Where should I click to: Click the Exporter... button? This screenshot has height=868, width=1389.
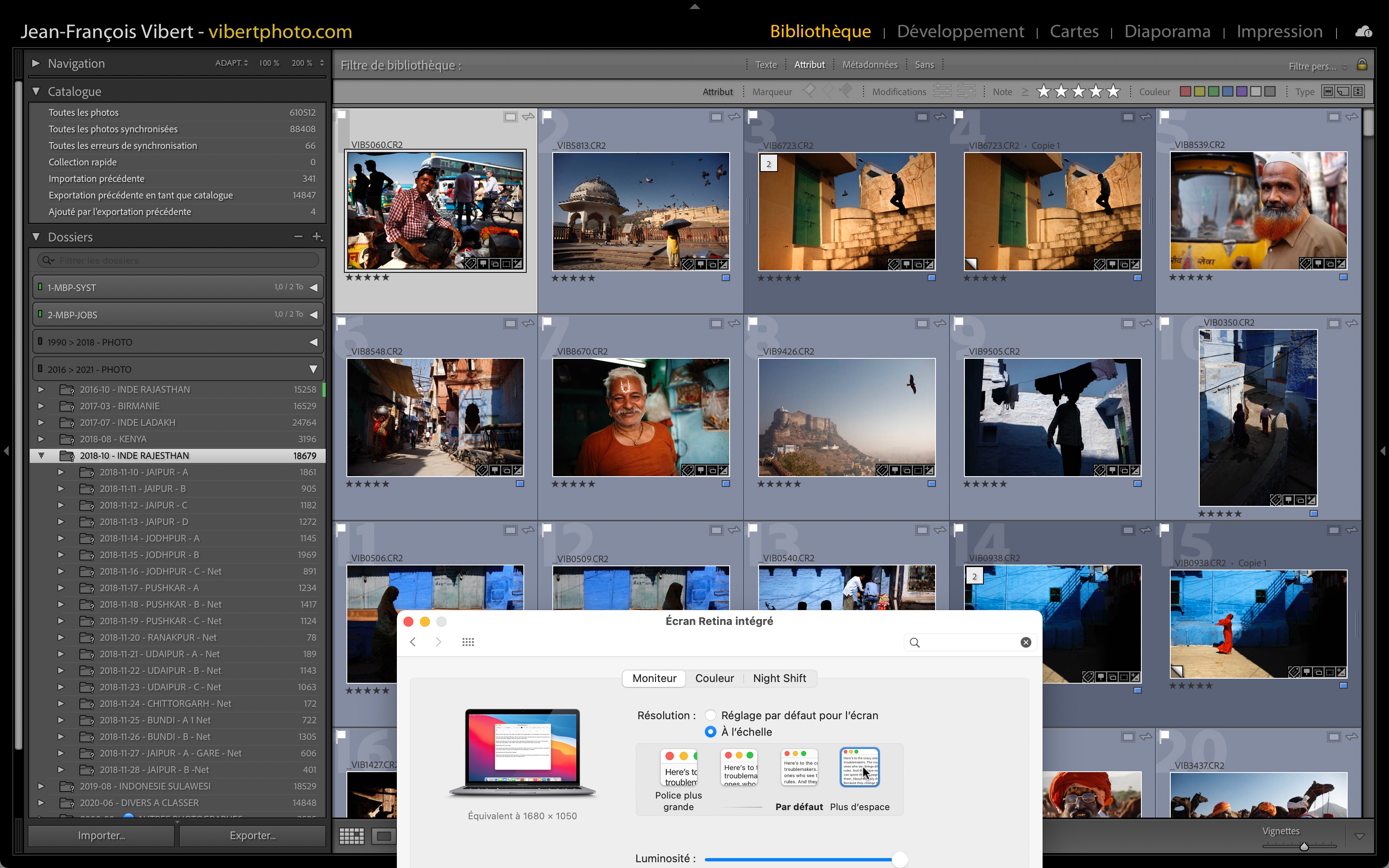tap(253, 836)
